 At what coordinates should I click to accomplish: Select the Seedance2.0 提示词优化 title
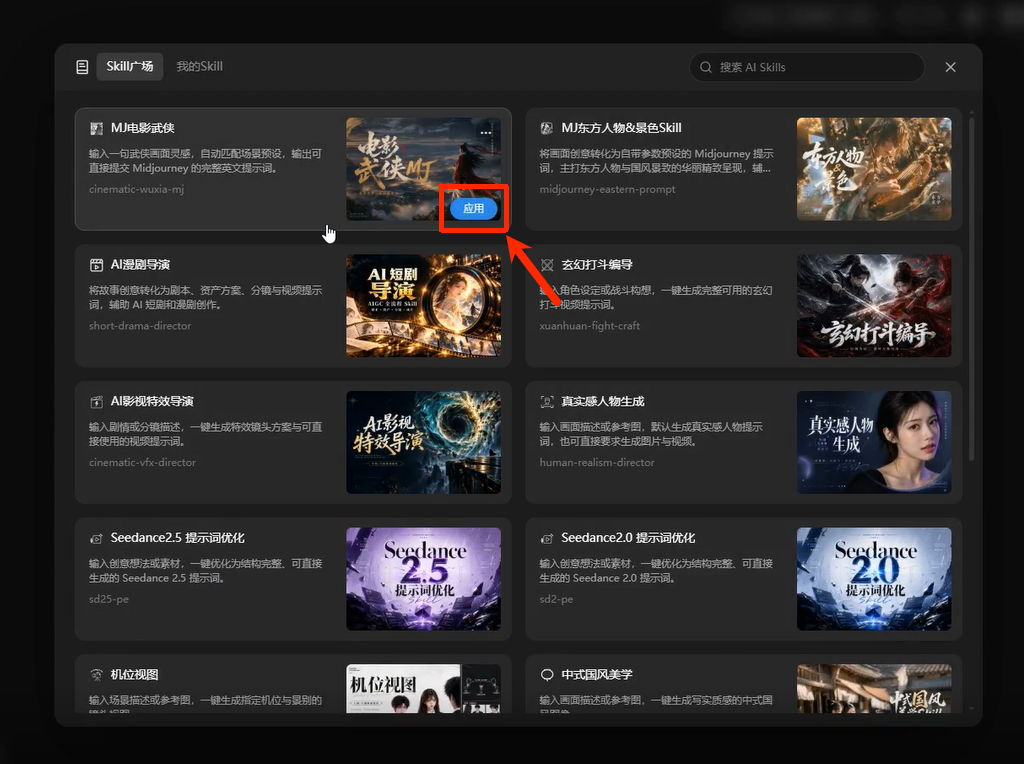(628, 537)
